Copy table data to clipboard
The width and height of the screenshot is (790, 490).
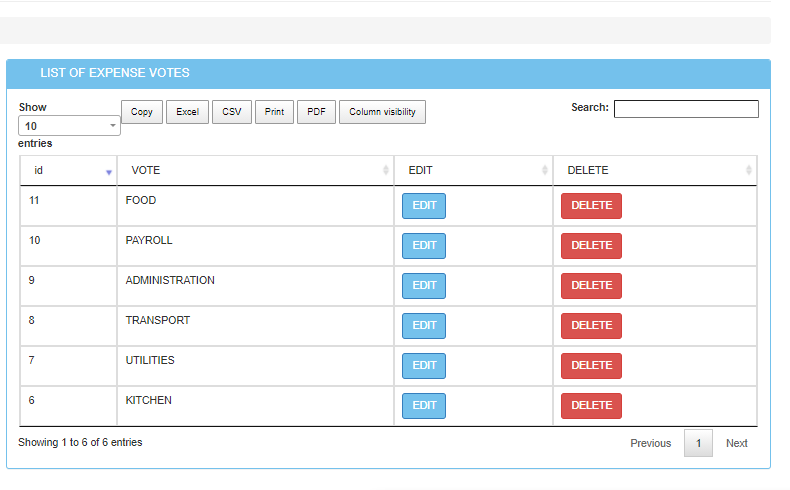coord(142,112)
